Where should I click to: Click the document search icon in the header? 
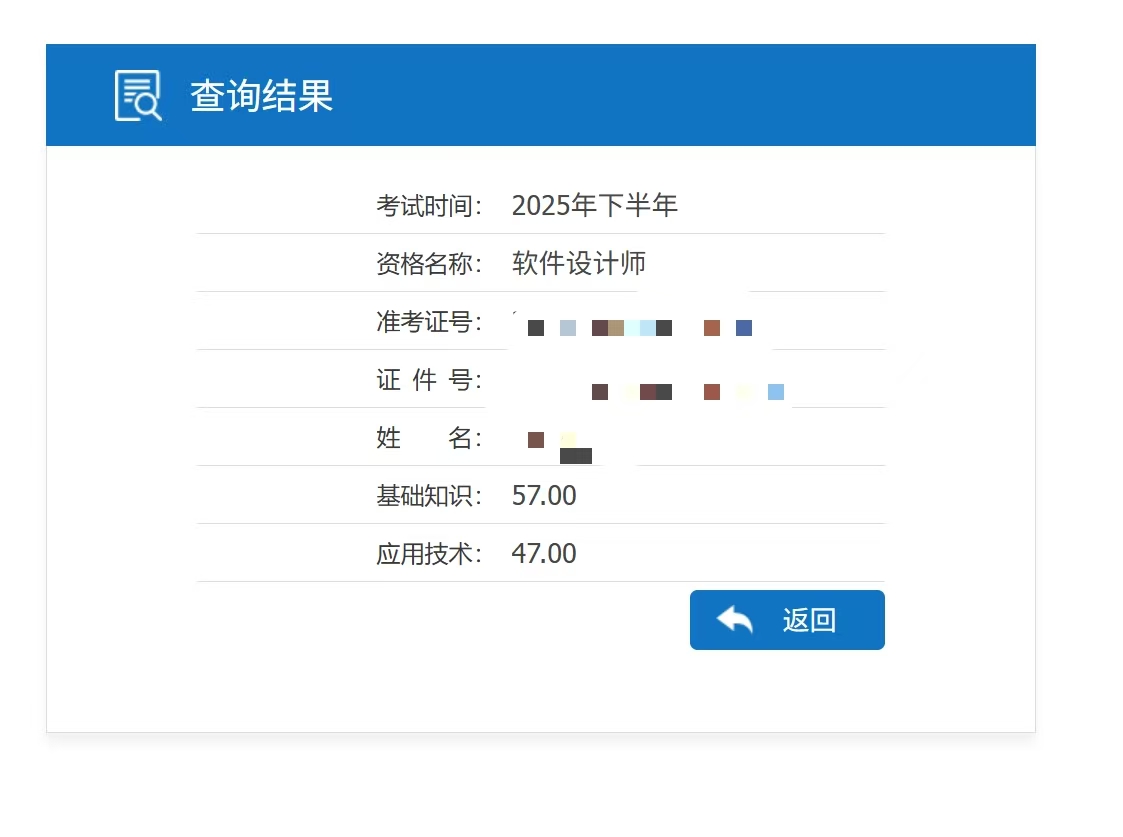(x=139, y=93)
